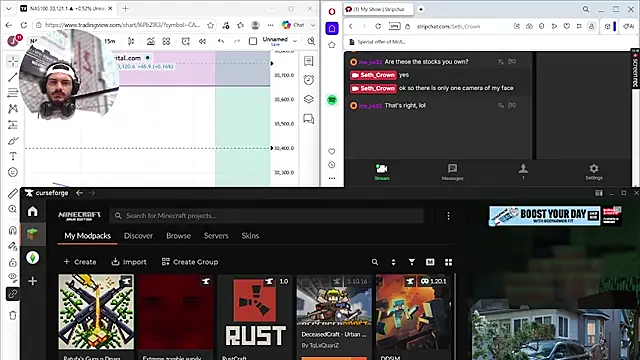Click the layout setup square icon
The width and height of the screenshot is (640, 360).
pyautogui.click(x=253, y=41)
